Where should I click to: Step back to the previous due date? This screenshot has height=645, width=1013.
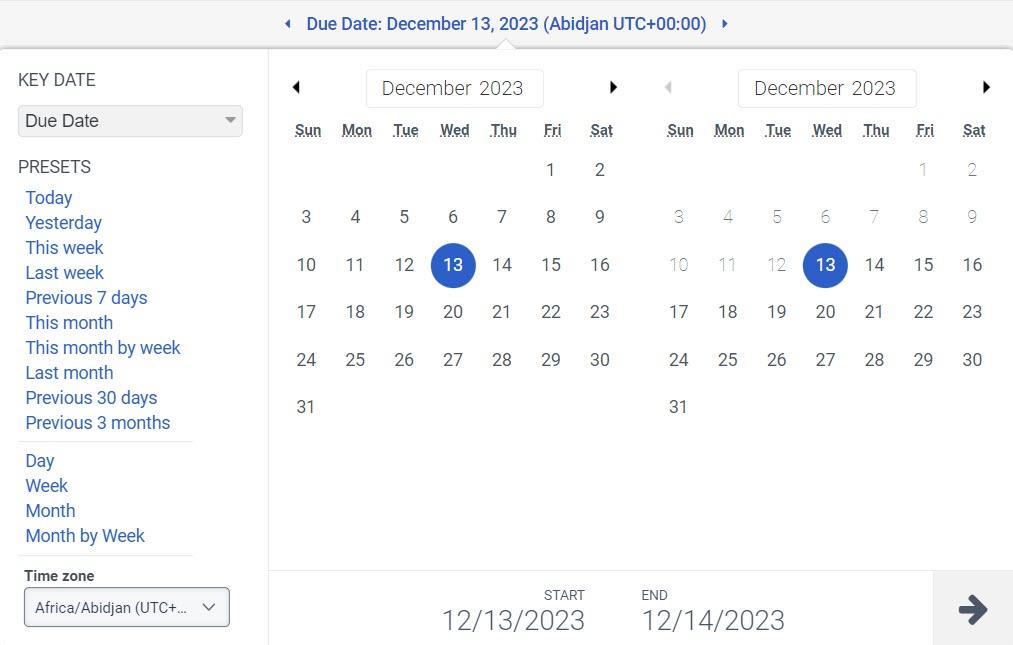point(290,22)
